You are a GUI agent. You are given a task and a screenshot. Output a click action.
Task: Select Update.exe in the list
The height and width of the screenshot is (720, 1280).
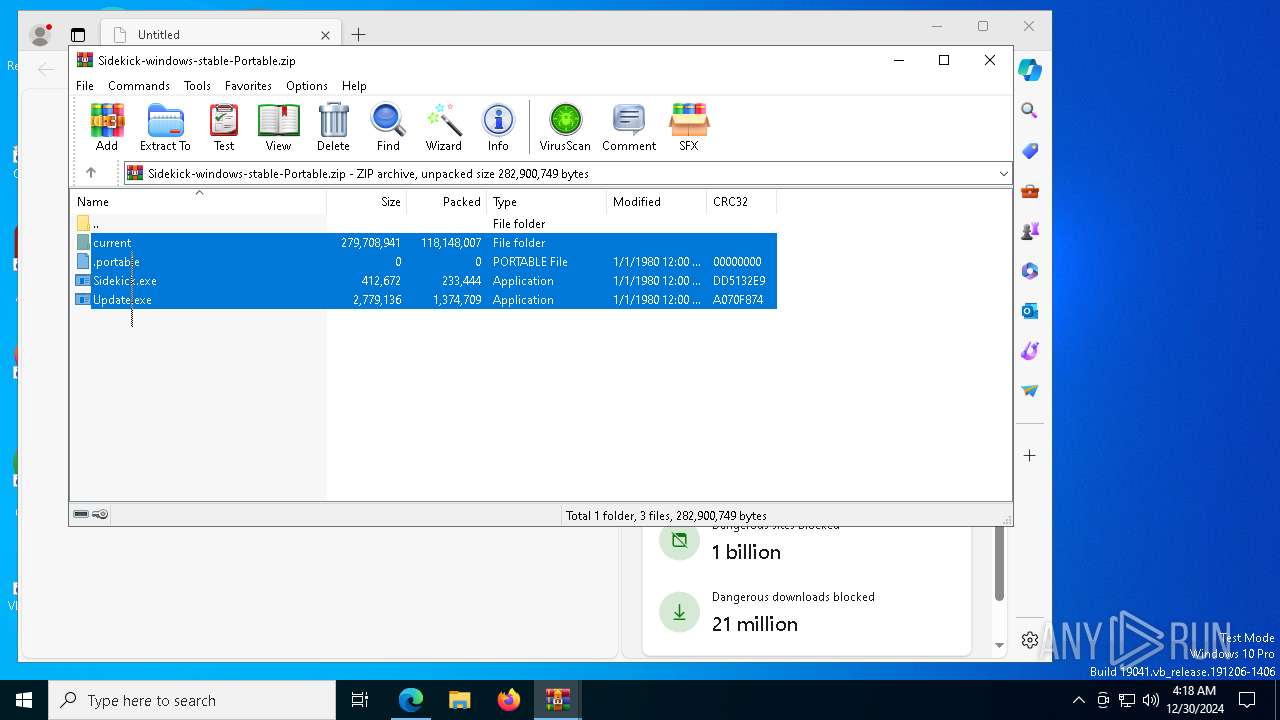pyautogui.click(x=425, y=300)
